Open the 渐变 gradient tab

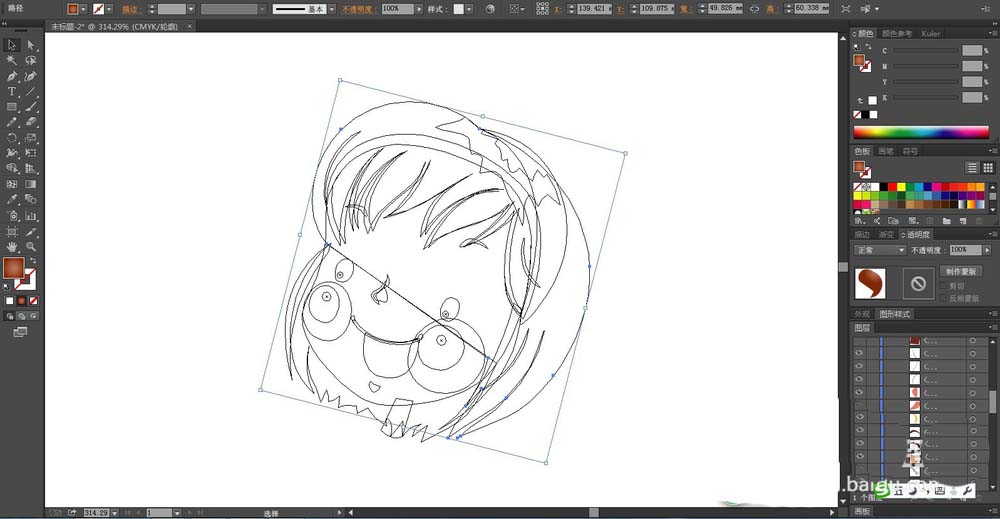click(x=886, y=235)
